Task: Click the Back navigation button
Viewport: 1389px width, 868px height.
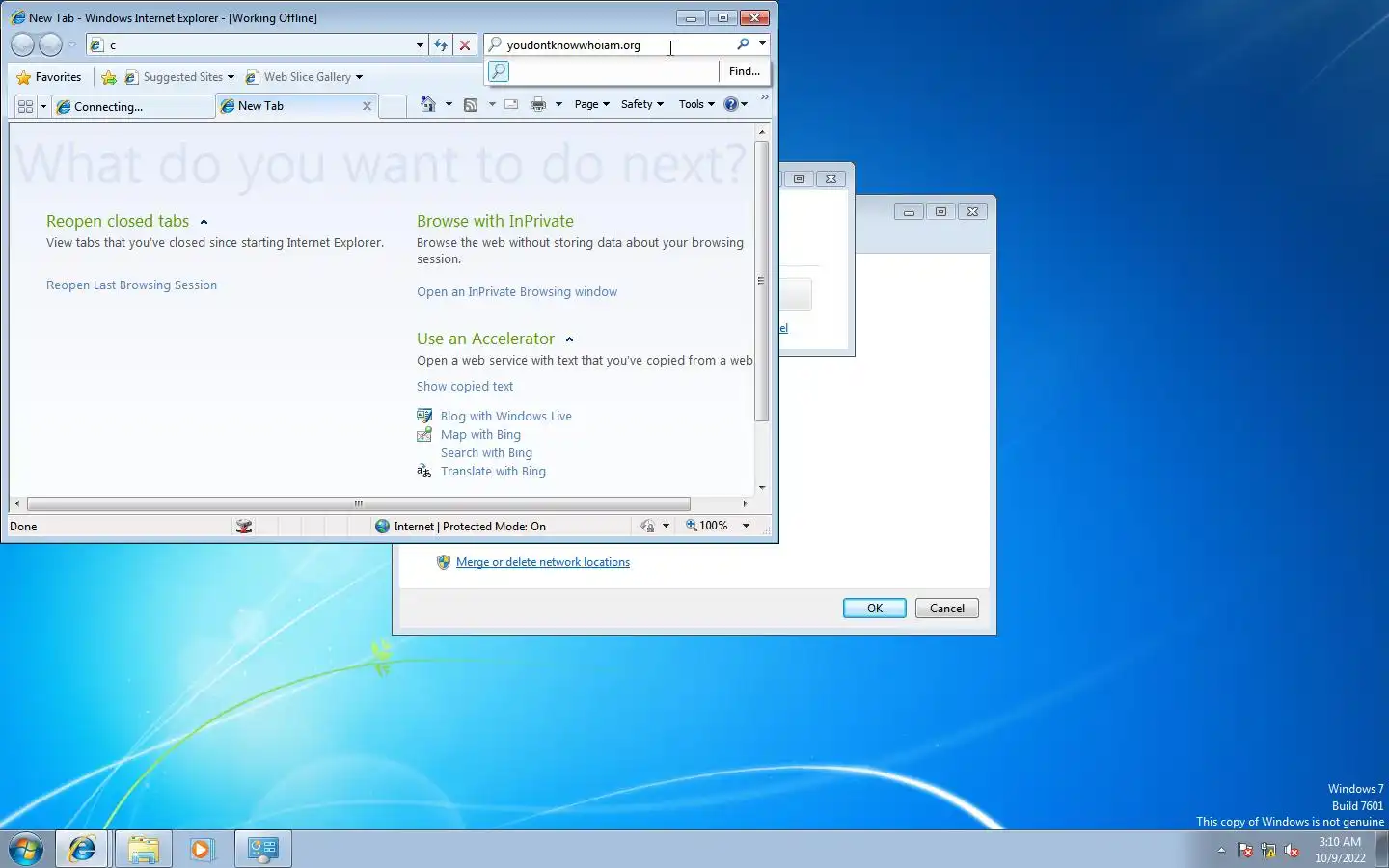Action: pyautogui.click(x=22, y=44)
